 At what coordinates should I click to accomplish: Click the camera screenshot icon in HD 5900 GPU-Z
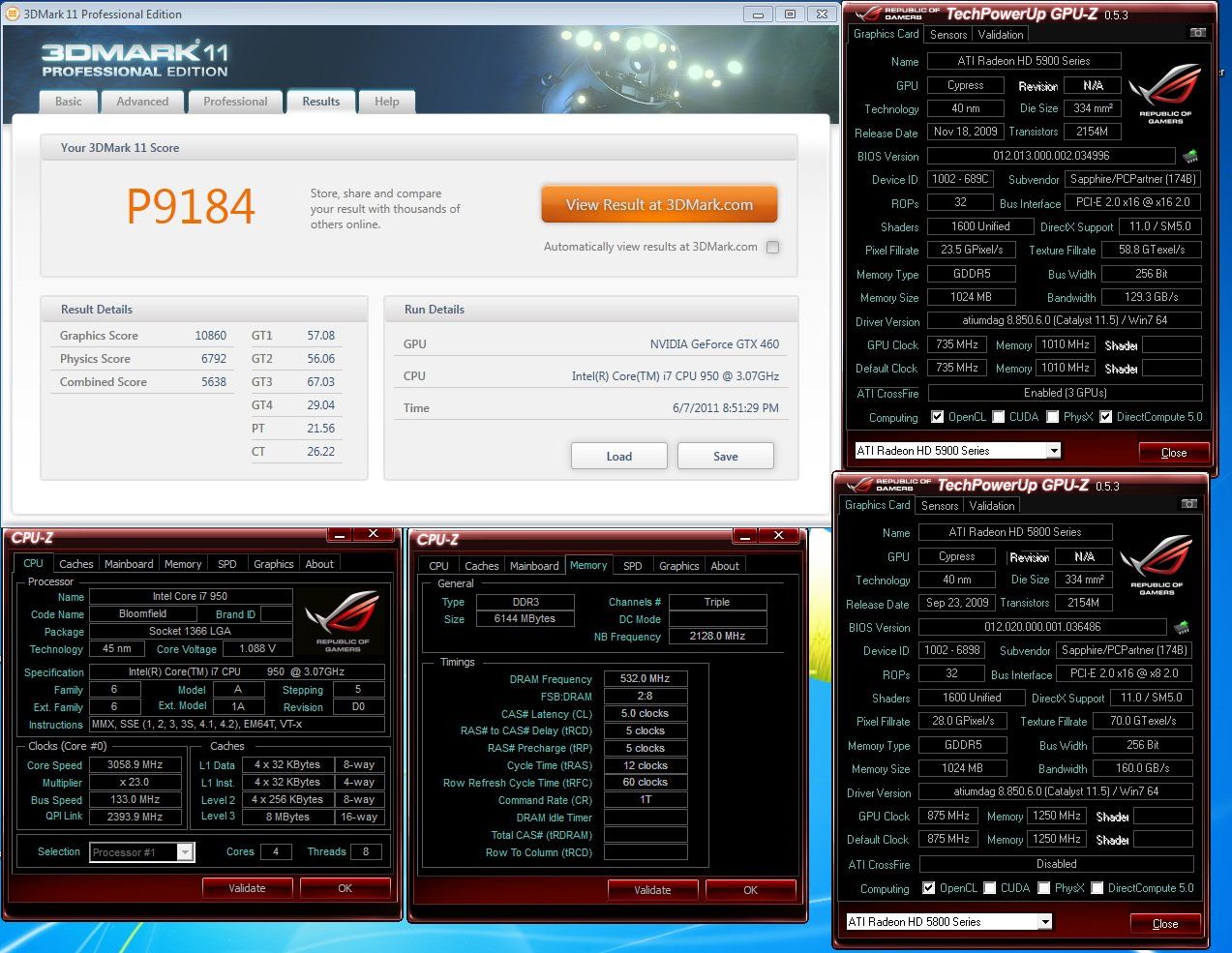tap(1197, 33)
